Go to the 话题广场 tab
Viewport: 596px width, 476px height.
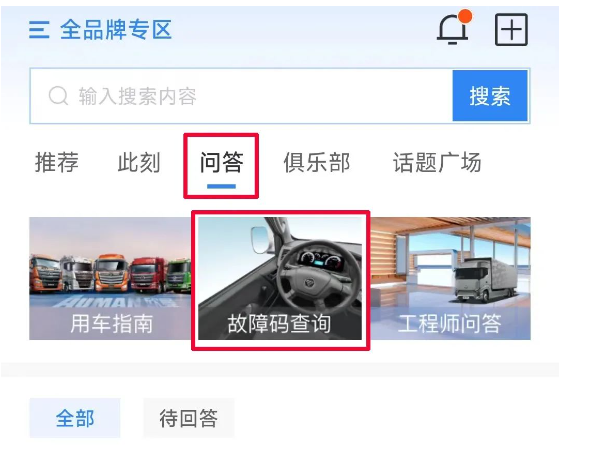pos(437,162)
